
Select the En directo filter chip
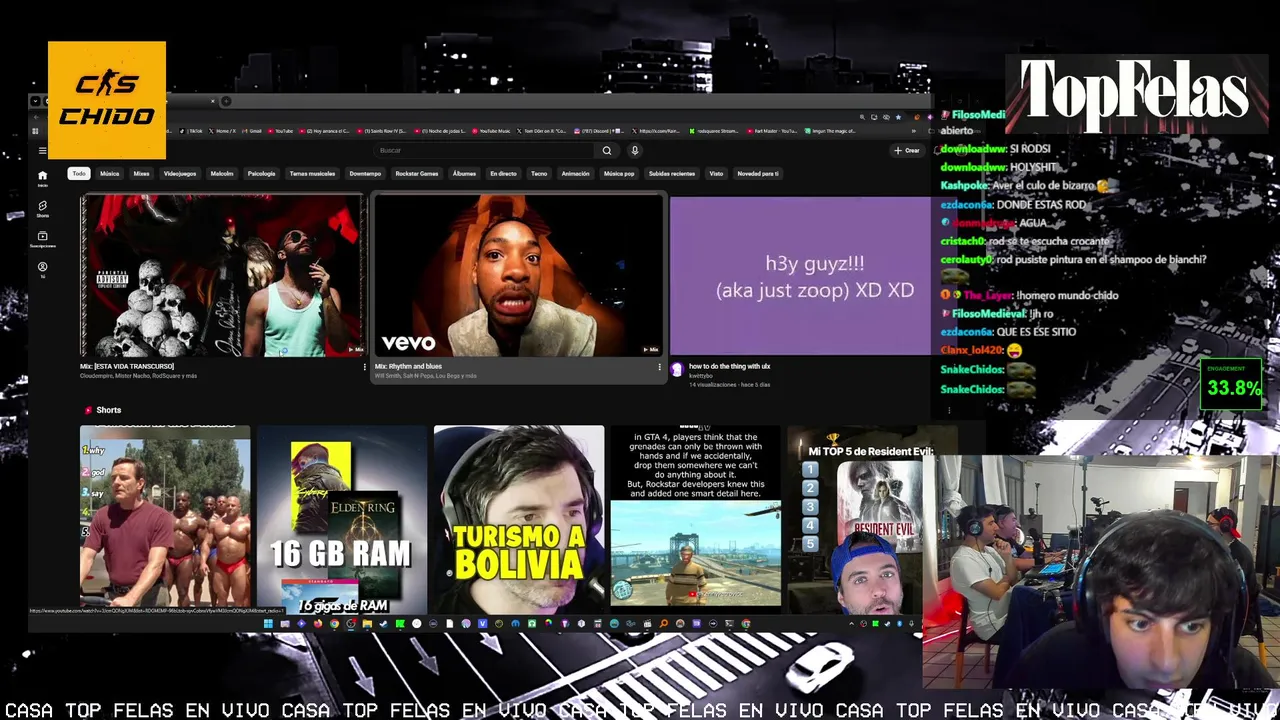click(503, 173)
